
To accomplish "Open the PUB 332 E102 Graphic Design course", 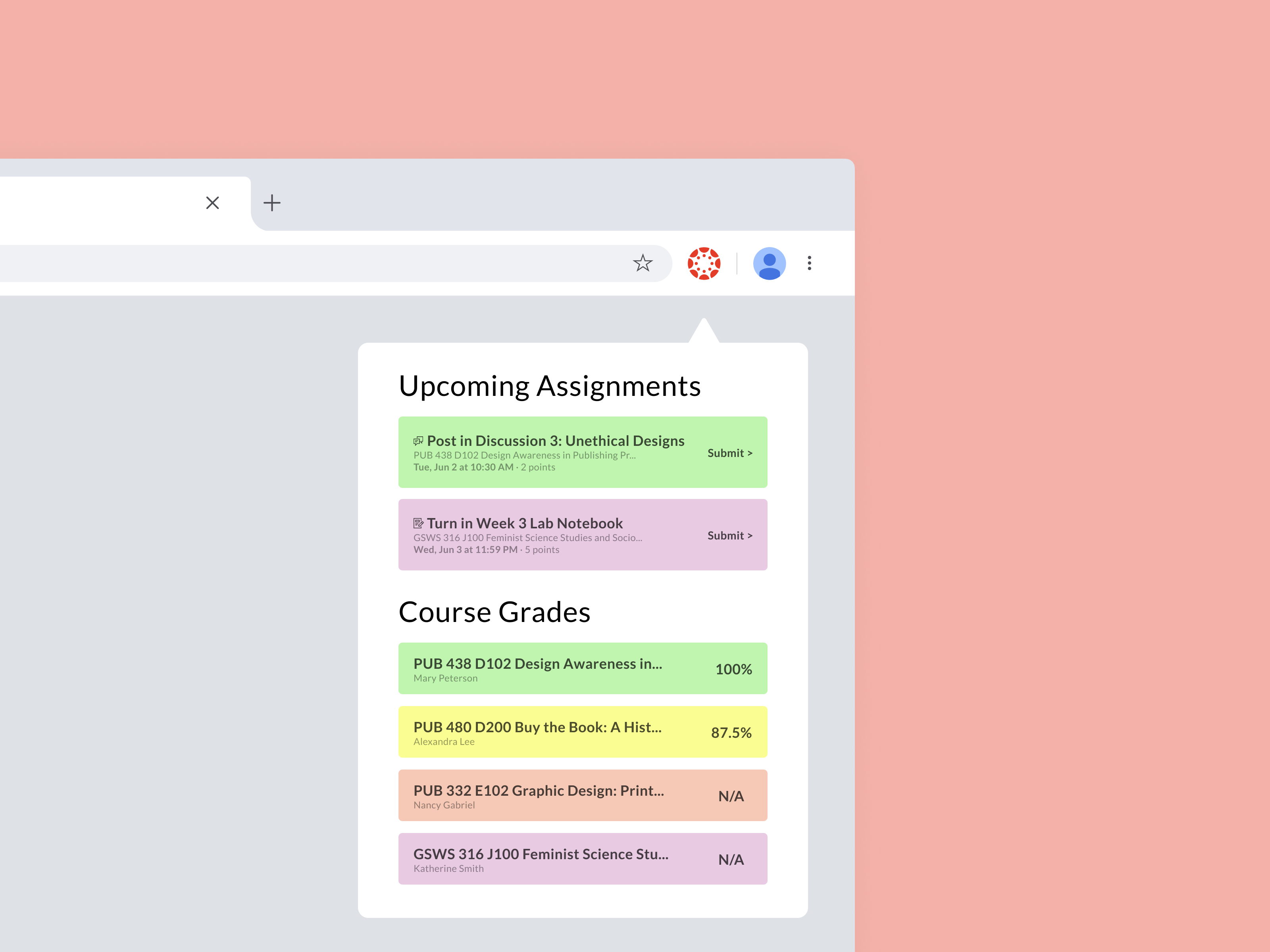I will point(539,791).
